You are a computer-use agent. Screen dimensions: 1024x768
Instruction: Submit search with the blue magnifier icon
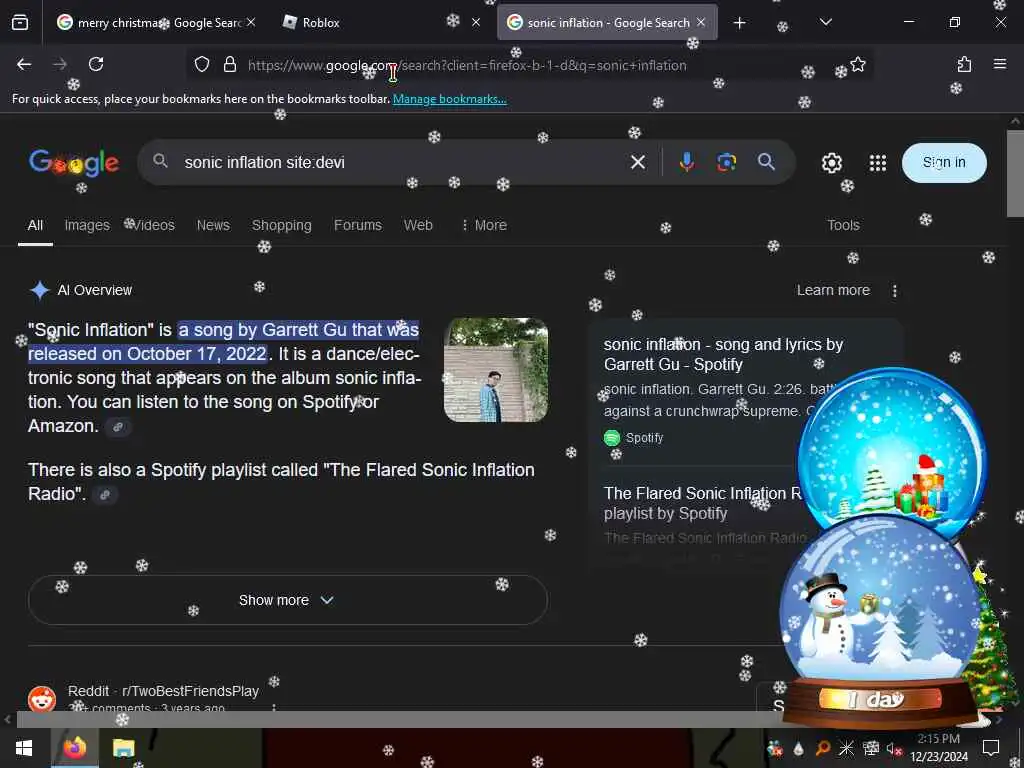click(x=767, y=162)
